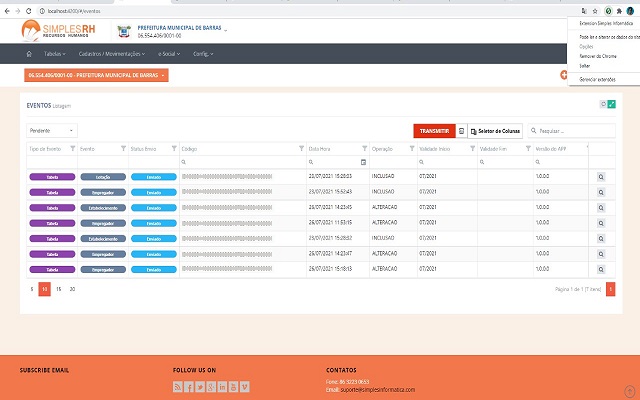Expand company chevron beside header Prefeitura name
The image size is (640, 400).
pos(225,30)
